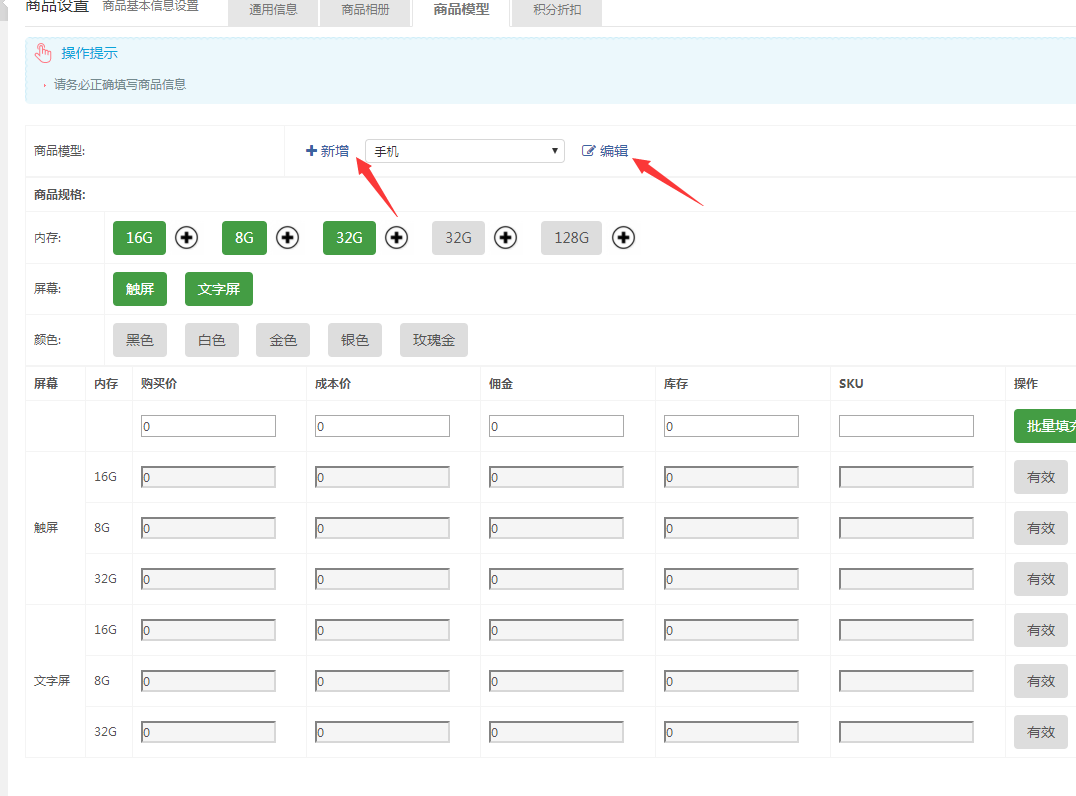
Task: Click plus icon next to 128G option
Action: pos(624,238)
